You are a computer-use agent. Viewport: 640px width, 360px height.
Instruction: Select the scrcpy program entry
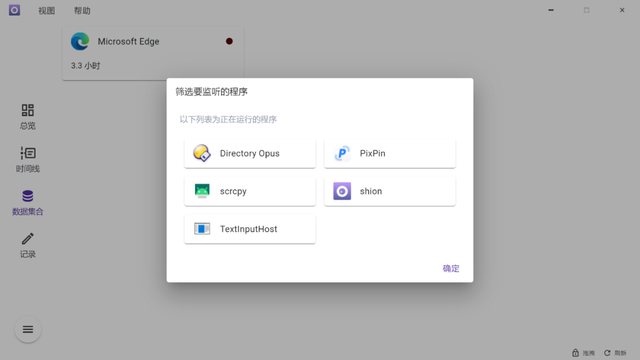249,191
